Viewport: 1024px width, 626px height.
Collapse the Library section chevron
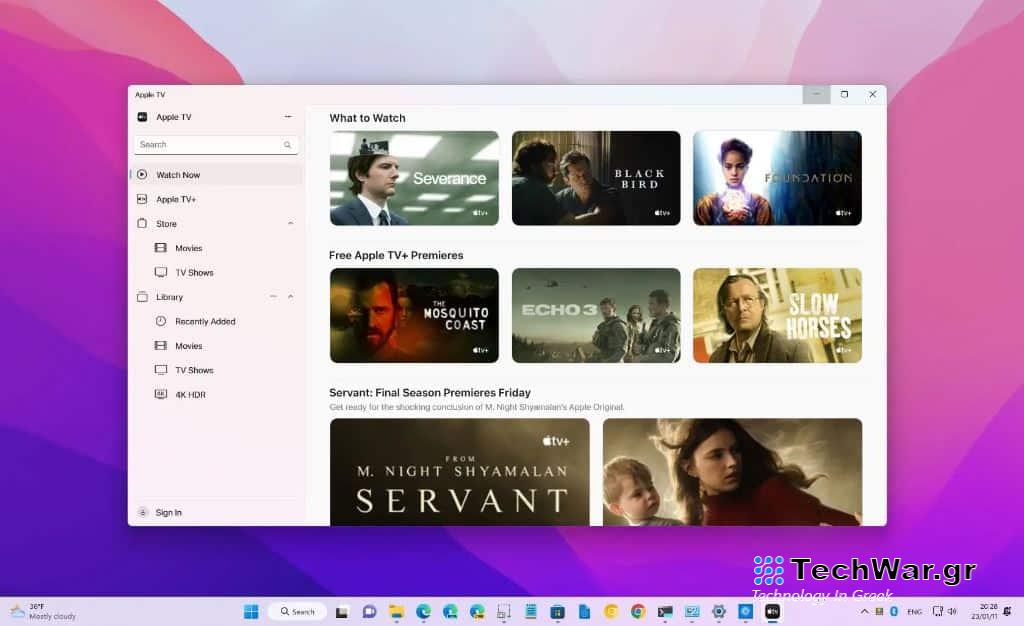[x=292, y=294]
